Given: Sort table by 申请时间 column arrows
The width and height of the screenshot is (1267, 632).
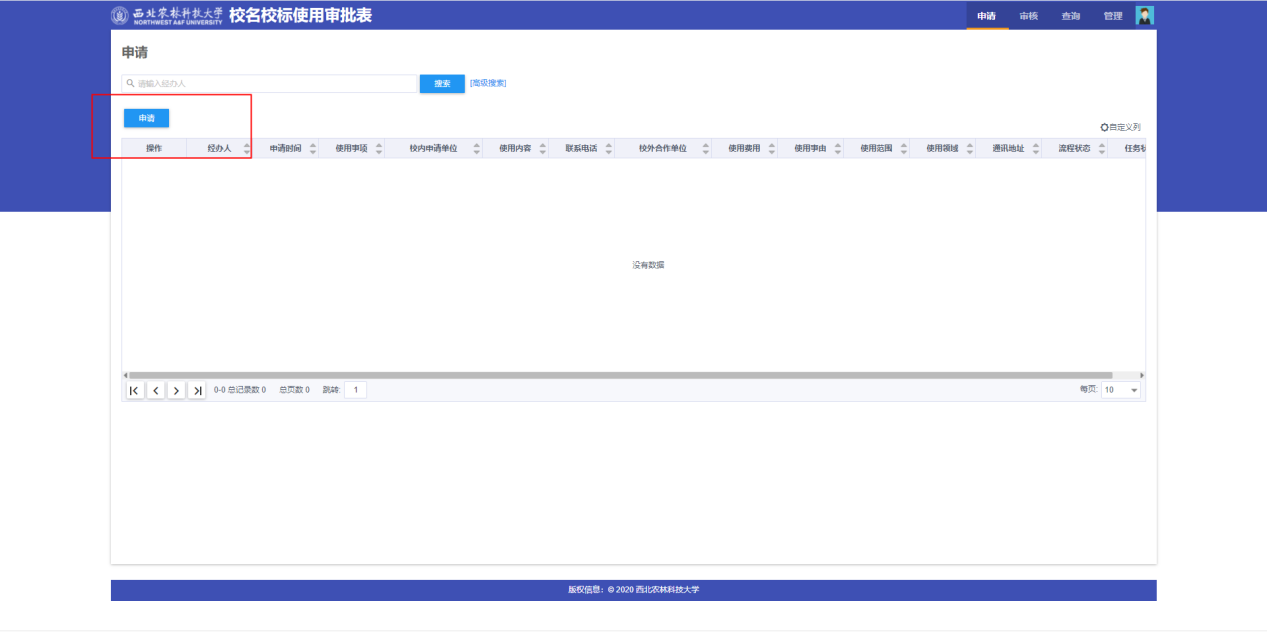Looking at the screenshot, I should pyautogui.click(x=312, y=149).
